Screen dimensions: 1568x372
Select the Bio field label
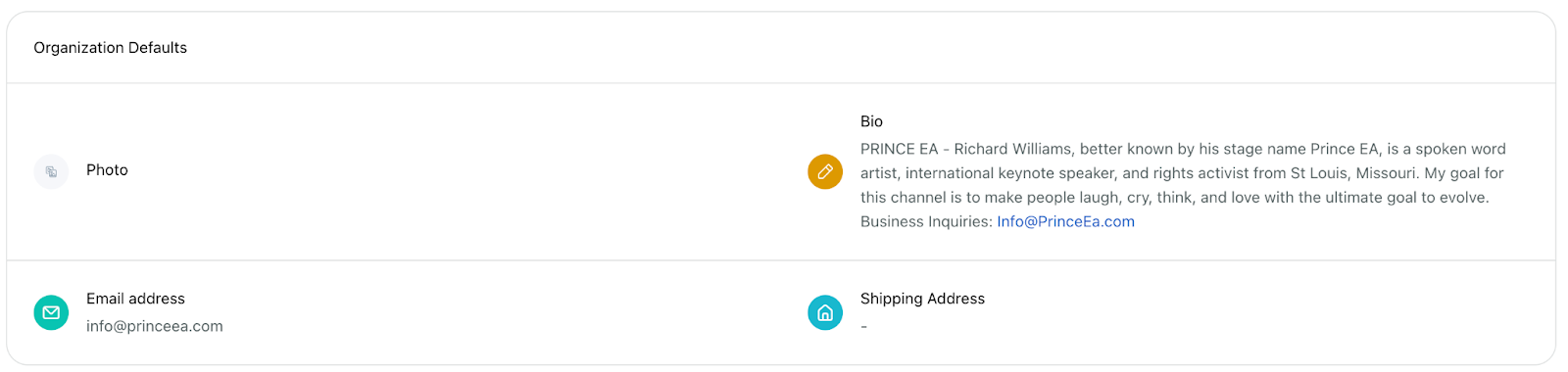click(871, 121)
